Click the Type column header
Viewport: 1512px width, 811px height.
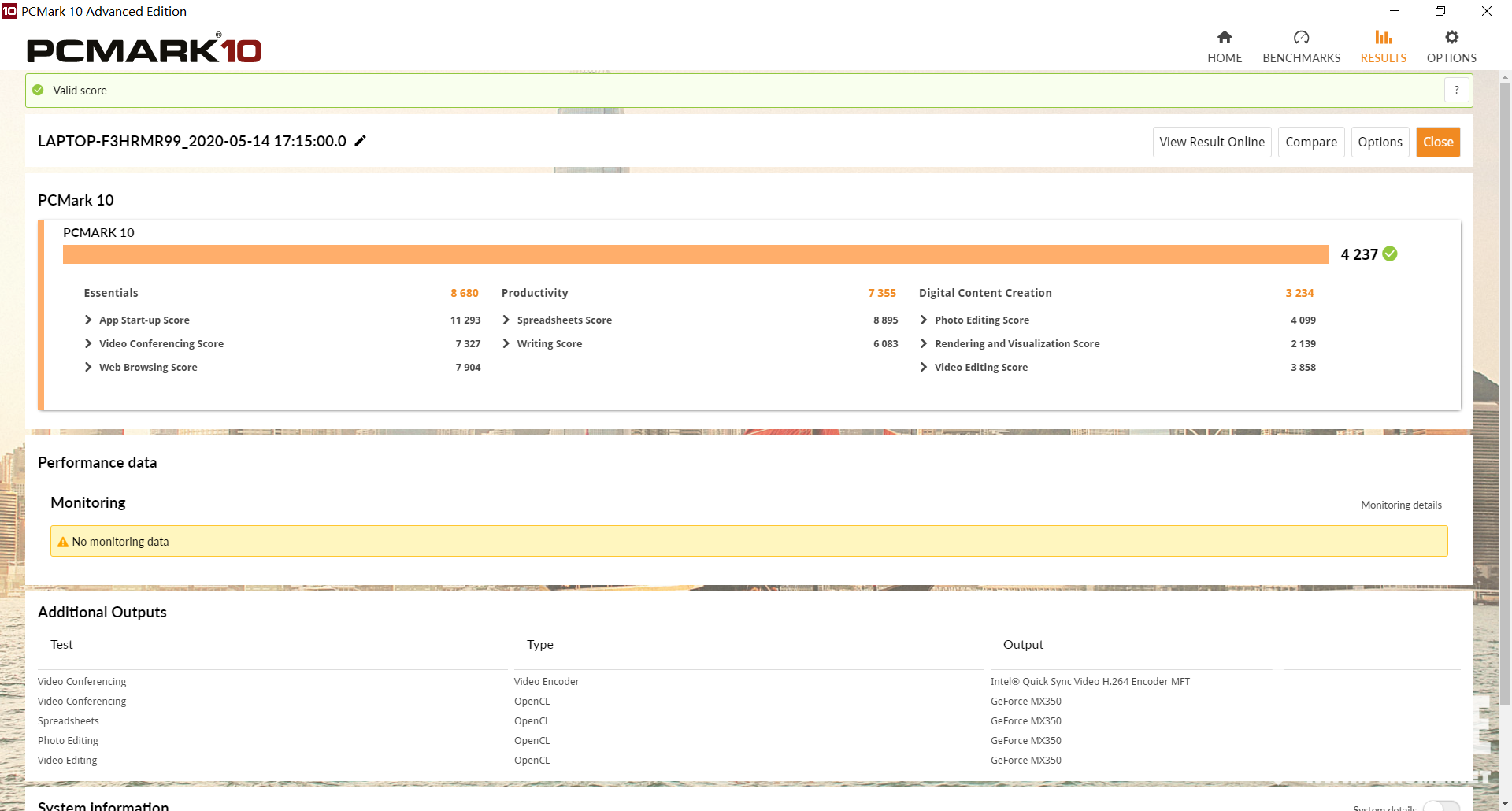pyautogui.click(x=540, y=645)
